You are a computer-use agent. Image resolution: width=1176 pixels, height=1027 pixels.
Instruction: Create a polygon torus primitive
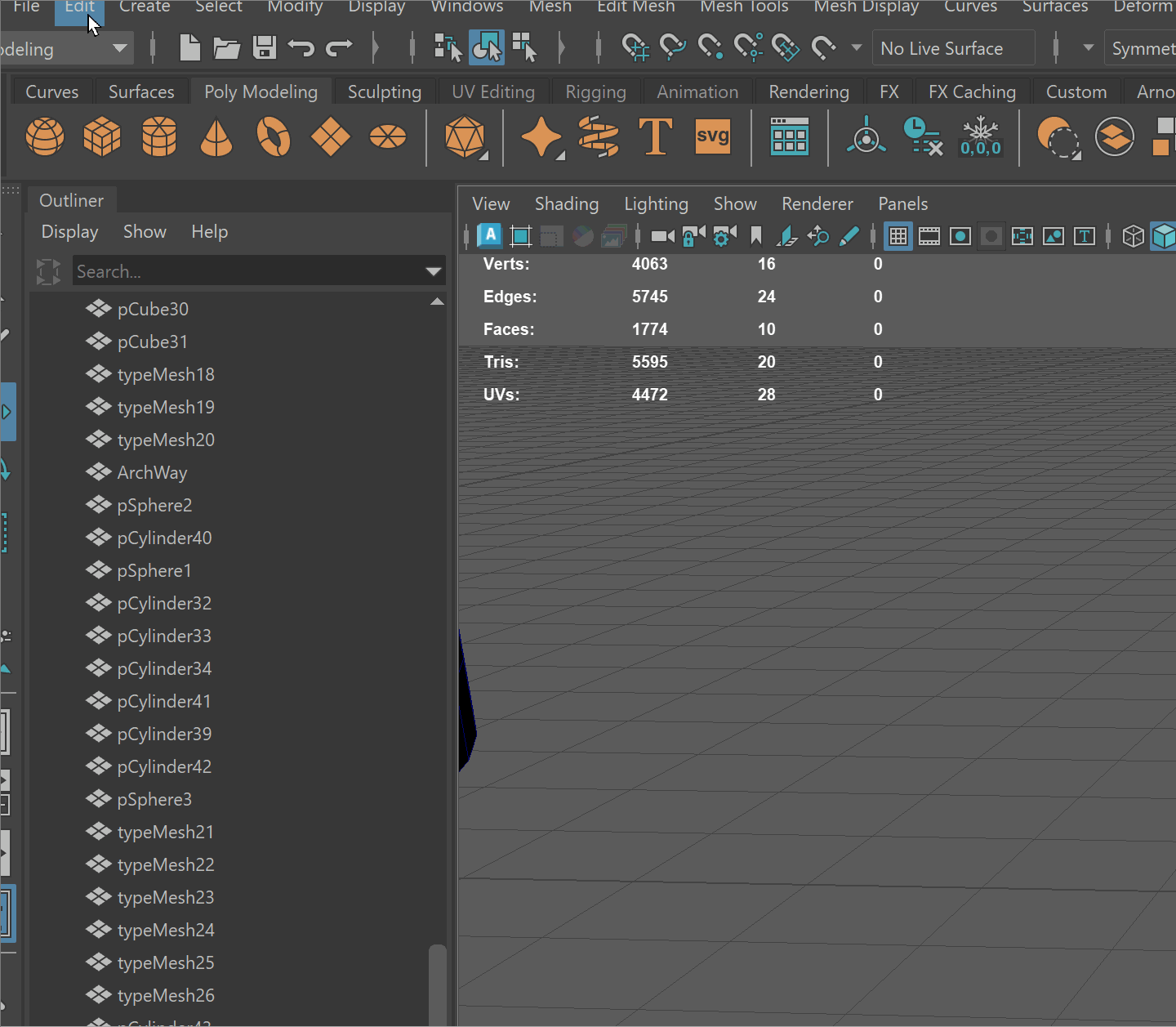point(274,136)
